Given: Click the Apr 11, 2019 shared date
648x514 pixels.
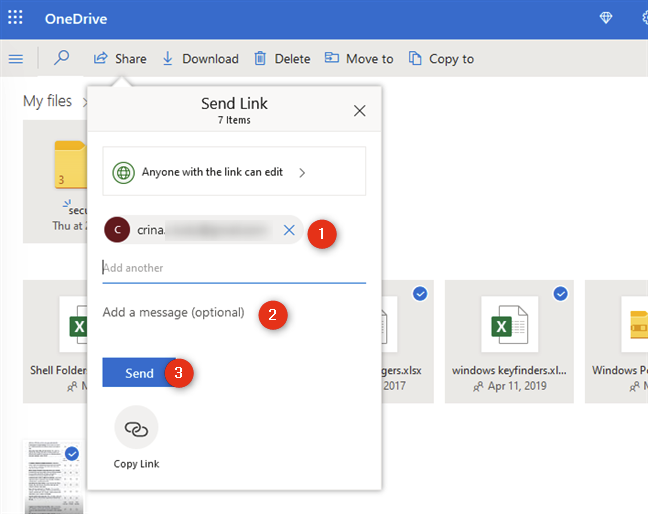Looking at the screenshot, I should pos(517,386).
